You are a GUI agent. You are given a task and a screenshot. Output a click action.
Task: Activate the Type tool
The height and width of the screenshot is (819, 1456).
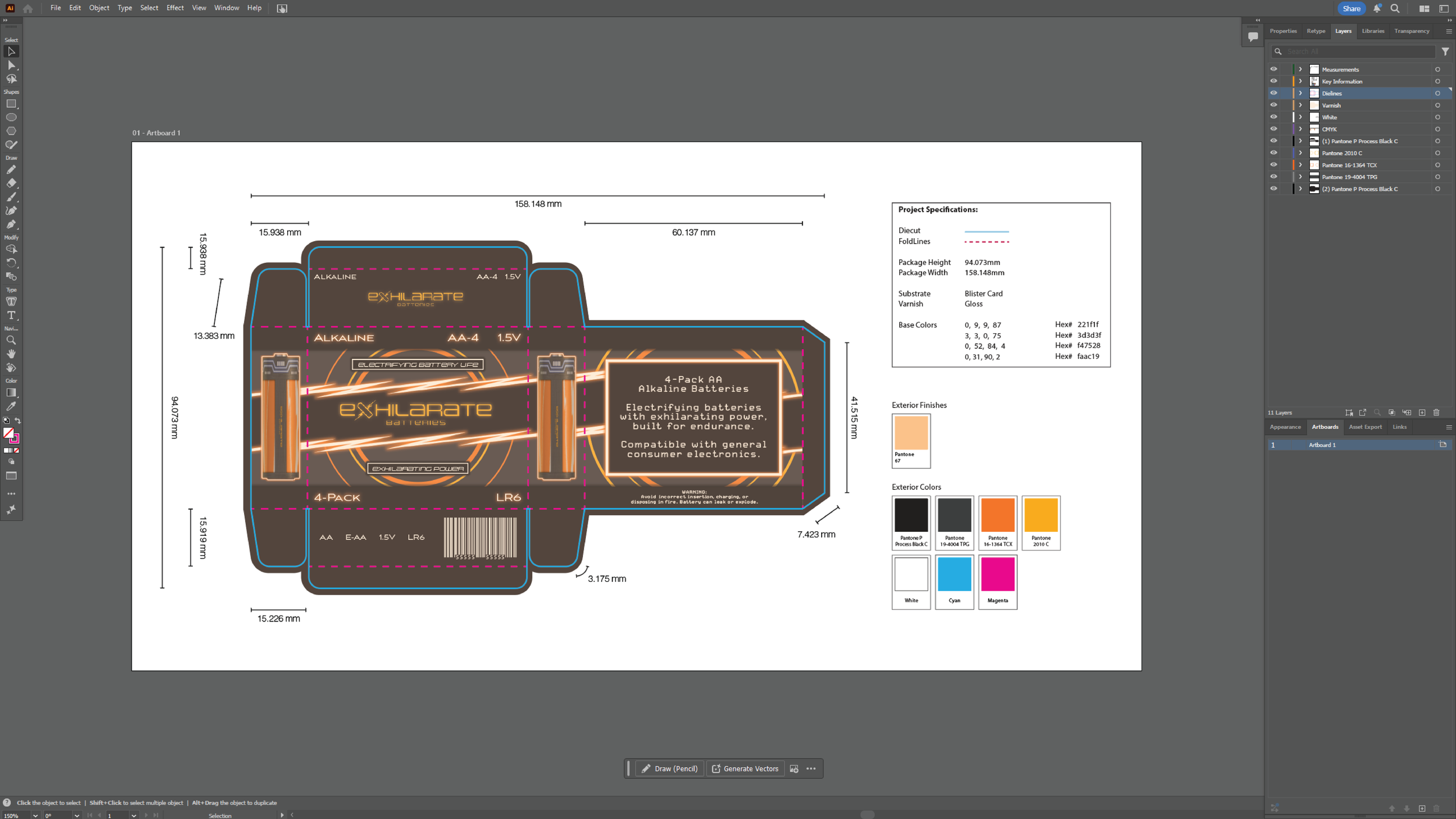(x=11, y=315)
